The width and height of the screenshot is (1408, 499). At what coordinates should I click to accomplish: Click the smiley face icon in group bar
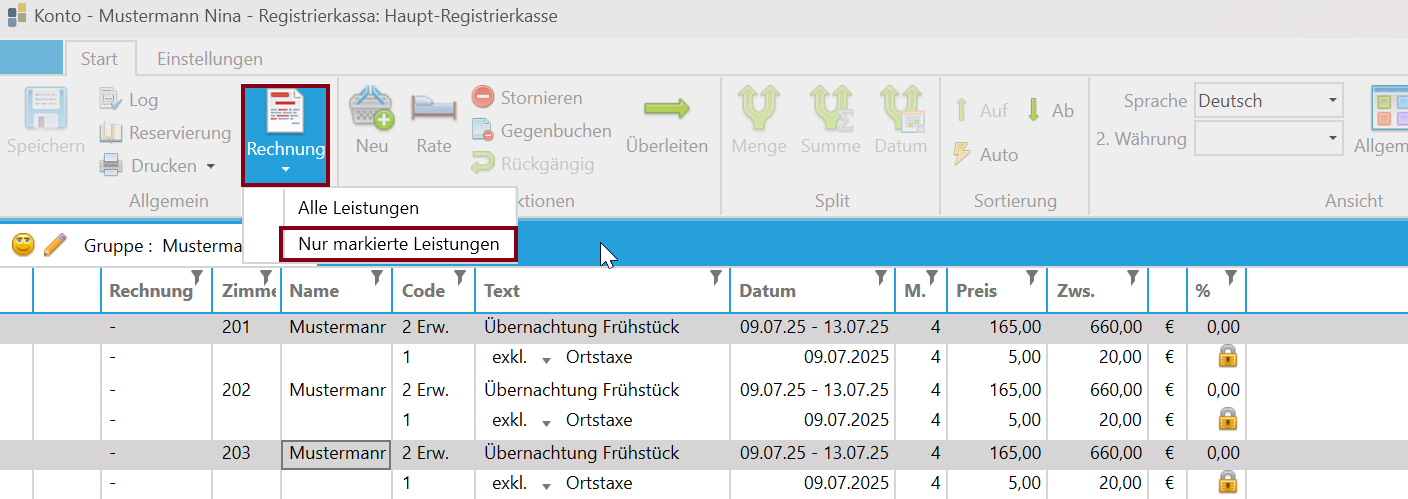[23, 244]
